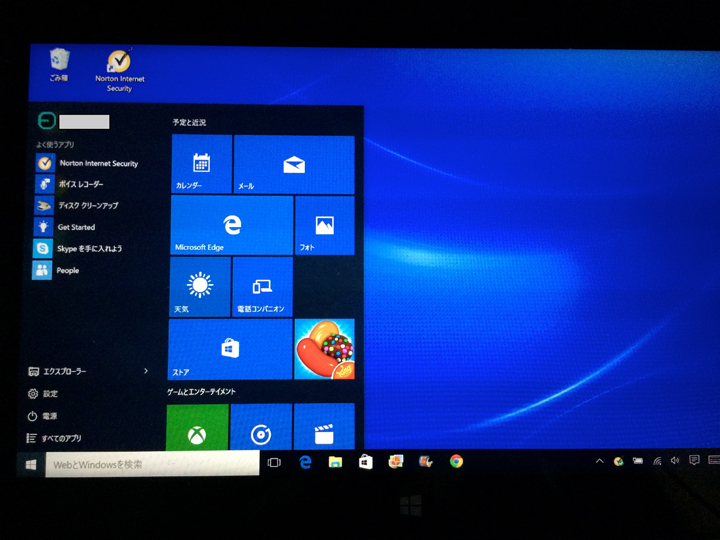Open the メール (Mail) tile

(x=293, y=165)
